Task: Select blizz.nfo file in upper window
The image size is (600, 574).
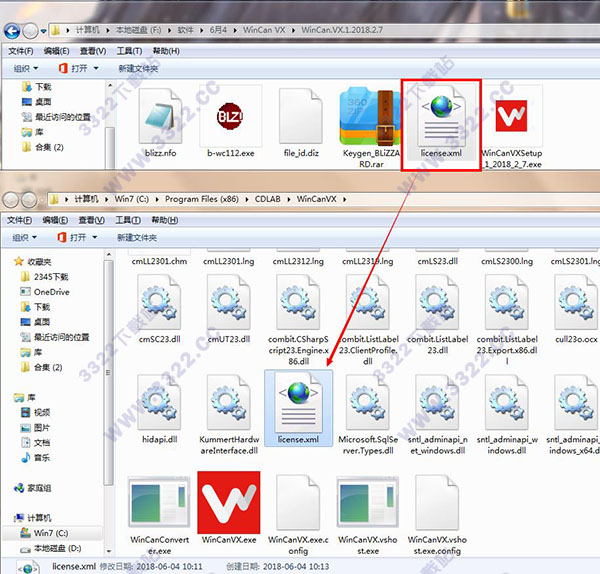Action: [x=160, y=123]
